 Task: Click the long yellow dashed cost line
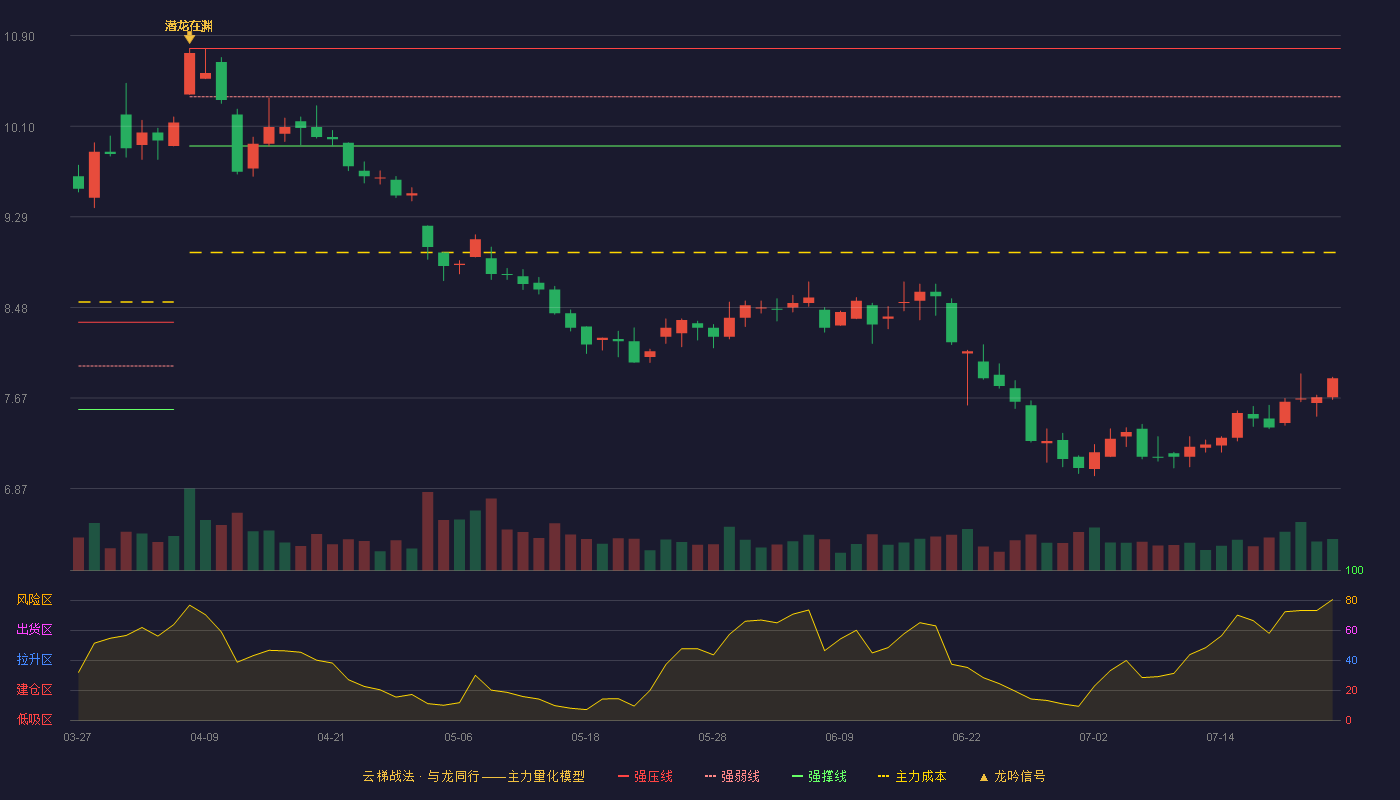point(765,253)
